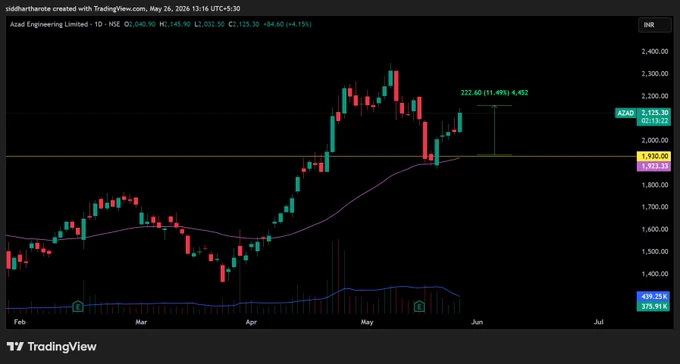This screenshot has width=680, height=364.
Task: Click the 1,400.00 price axis label
Action: [654, 274]
